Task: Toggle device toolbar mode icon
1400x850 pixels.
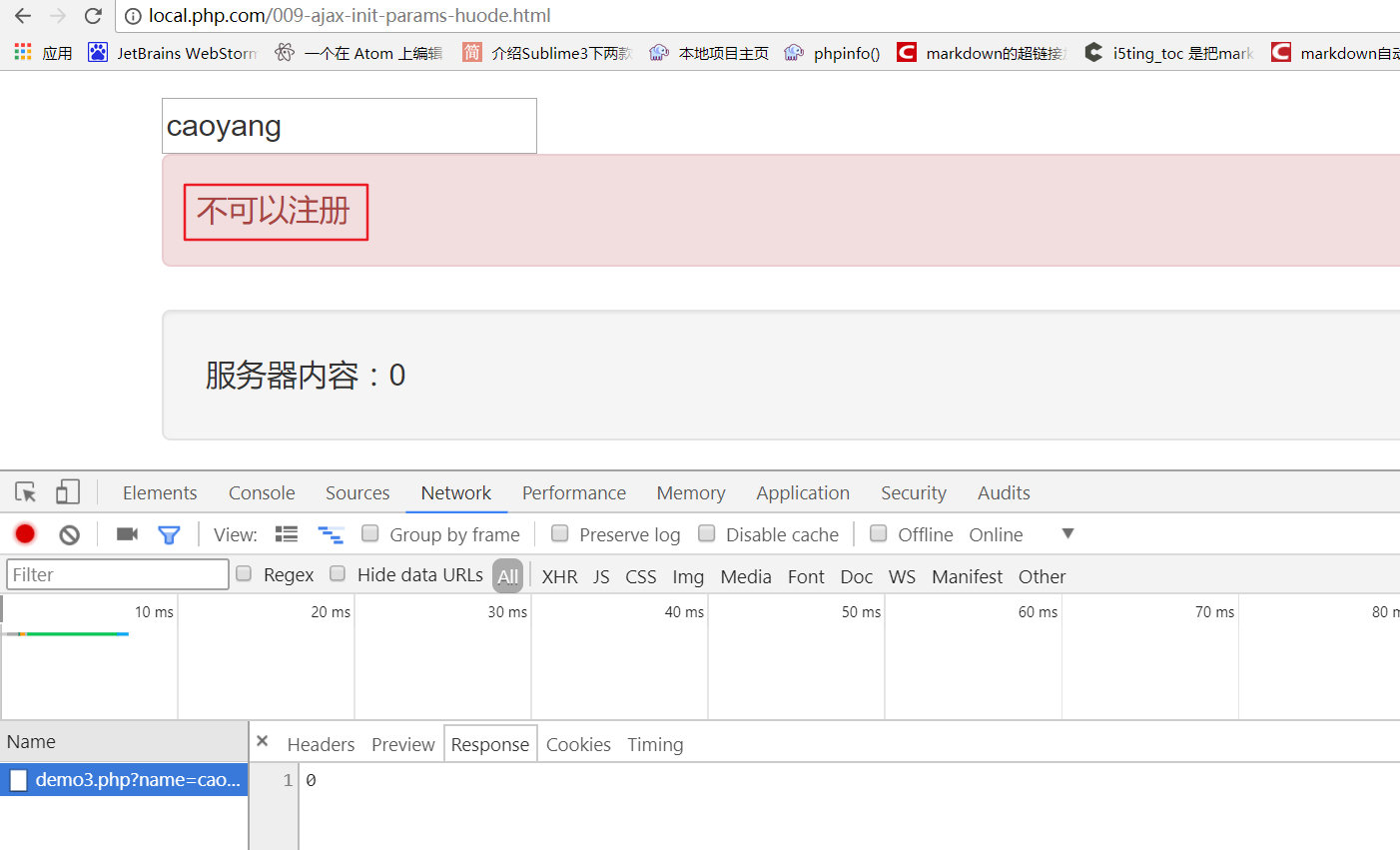Action: pos(67,491)
